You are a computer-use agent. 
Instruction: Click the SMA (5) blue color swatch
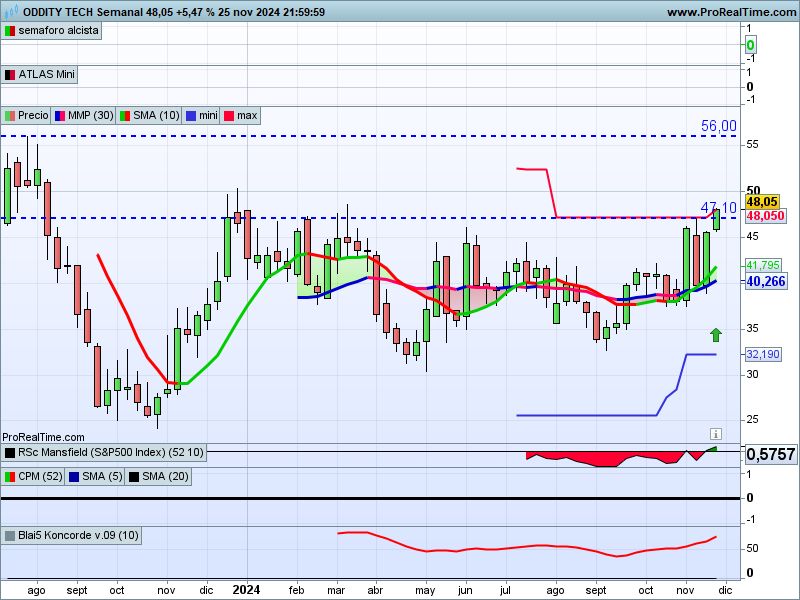pyautogui.click(x=73, y=477)
